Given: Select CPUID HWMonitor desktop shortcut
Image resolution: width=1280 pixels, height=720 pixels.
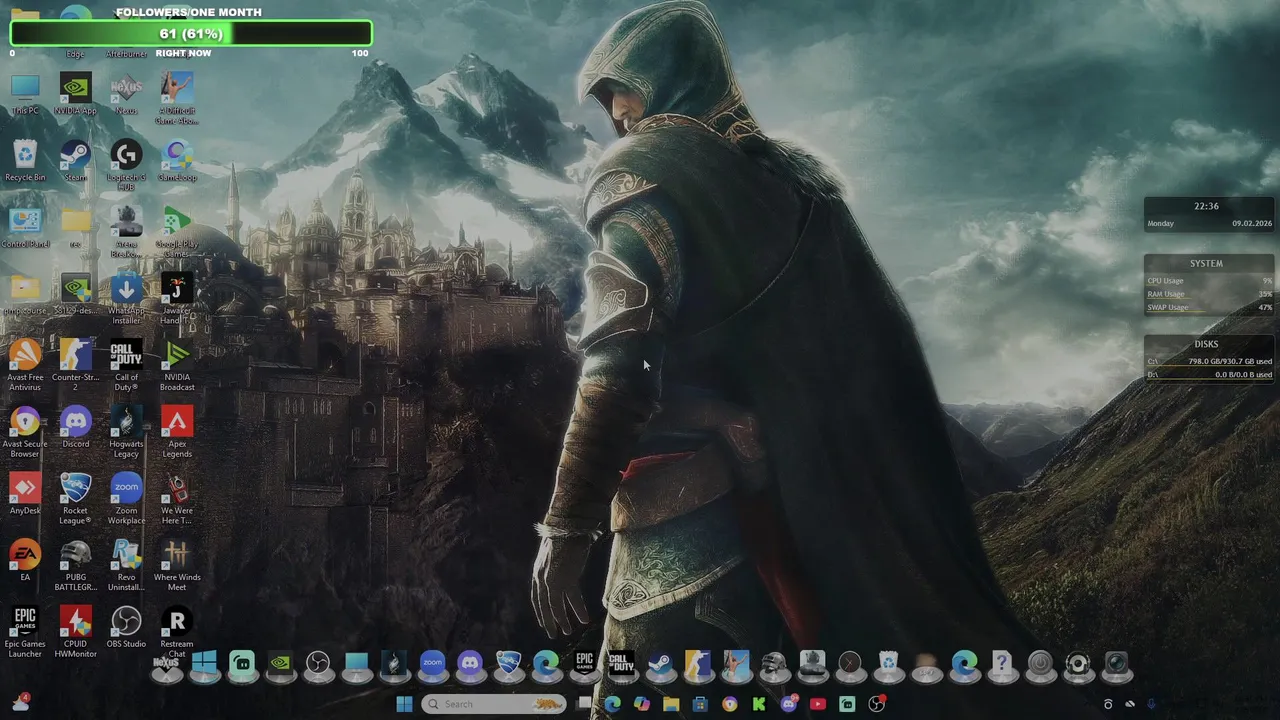Looking at the screenshot, I should tap(75, 633).
